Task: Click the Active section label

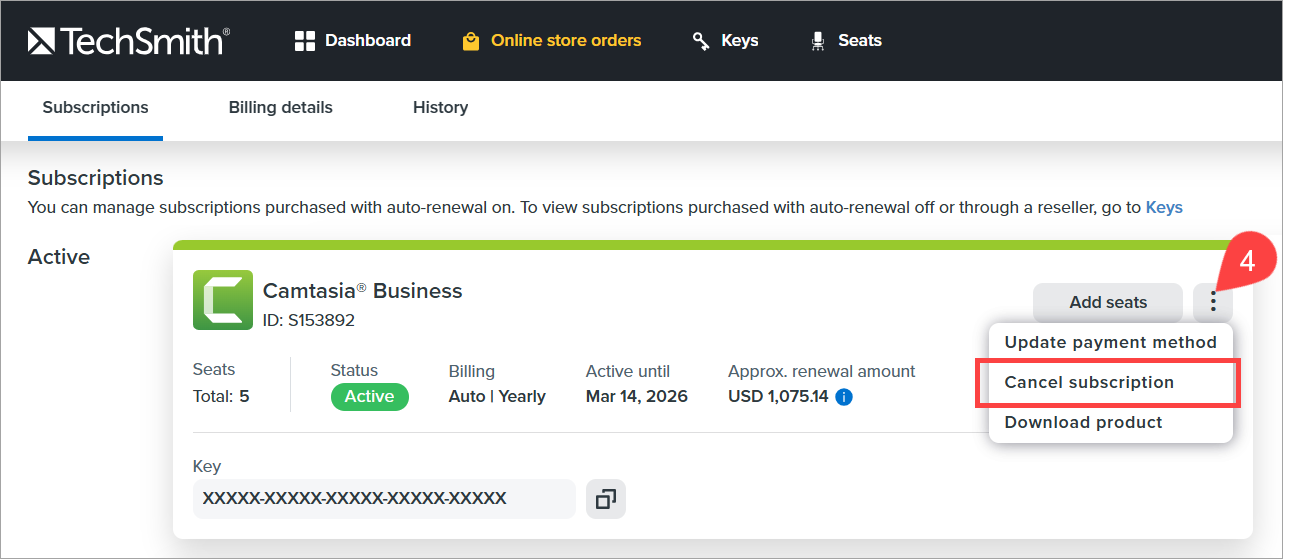Action: (x=59, y=257)
